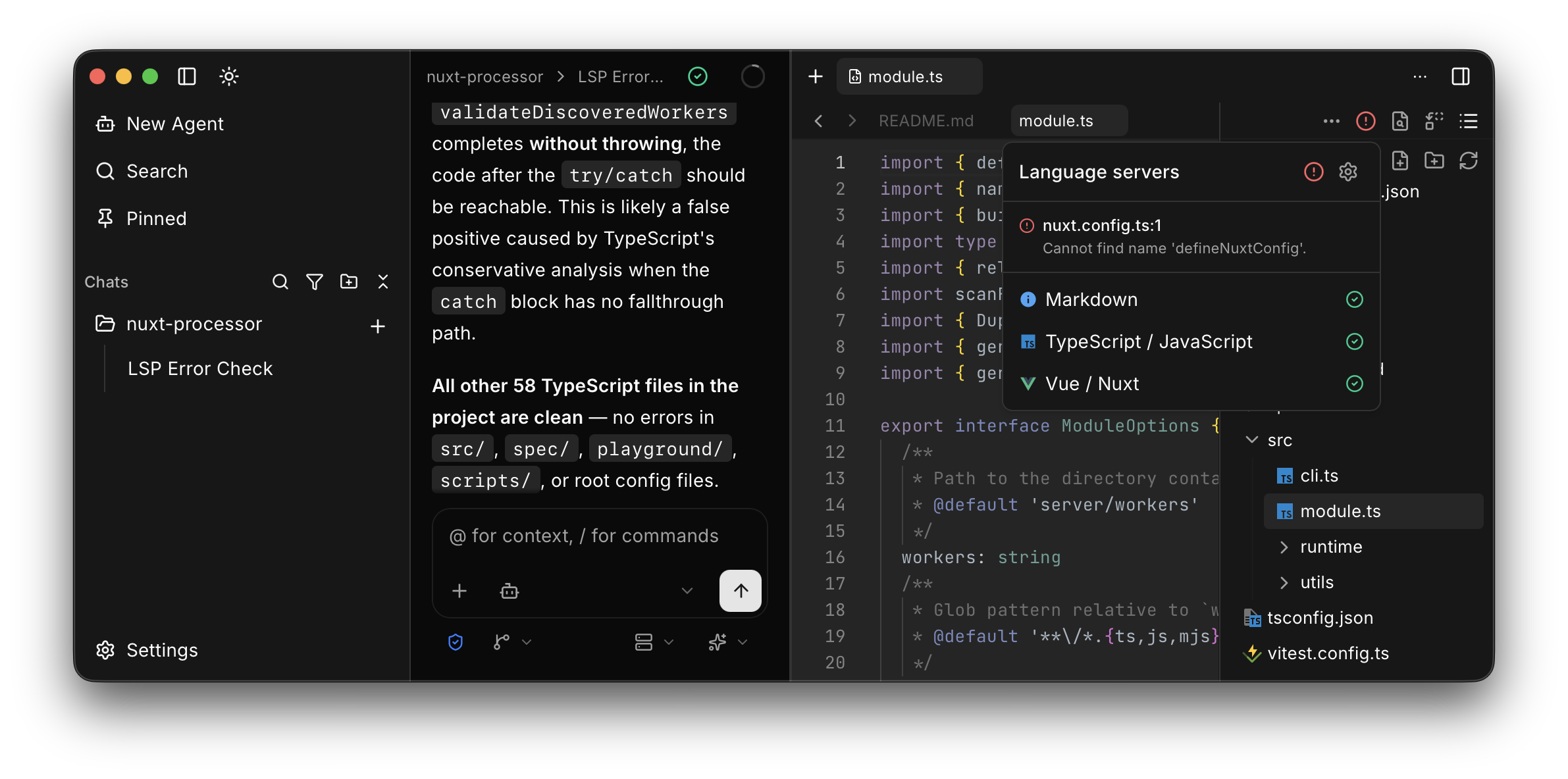Viewport: 1568px width, 779px height.
Task: Open the top bar more options ellipsis
Action: [x=1420, y=76]
